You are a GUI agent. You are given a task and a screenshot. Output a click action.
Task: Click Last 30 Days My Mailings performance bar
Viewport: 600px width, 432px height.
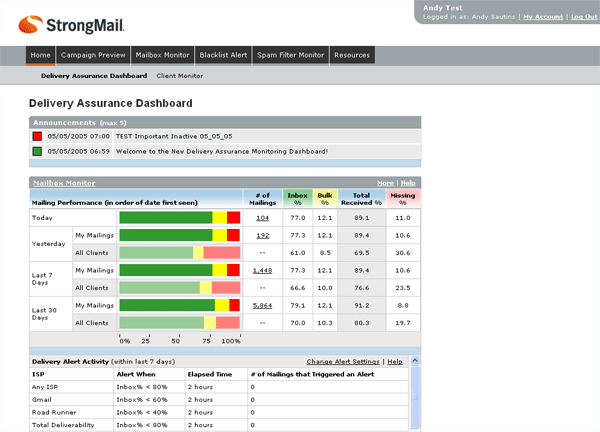coord(180,305)
